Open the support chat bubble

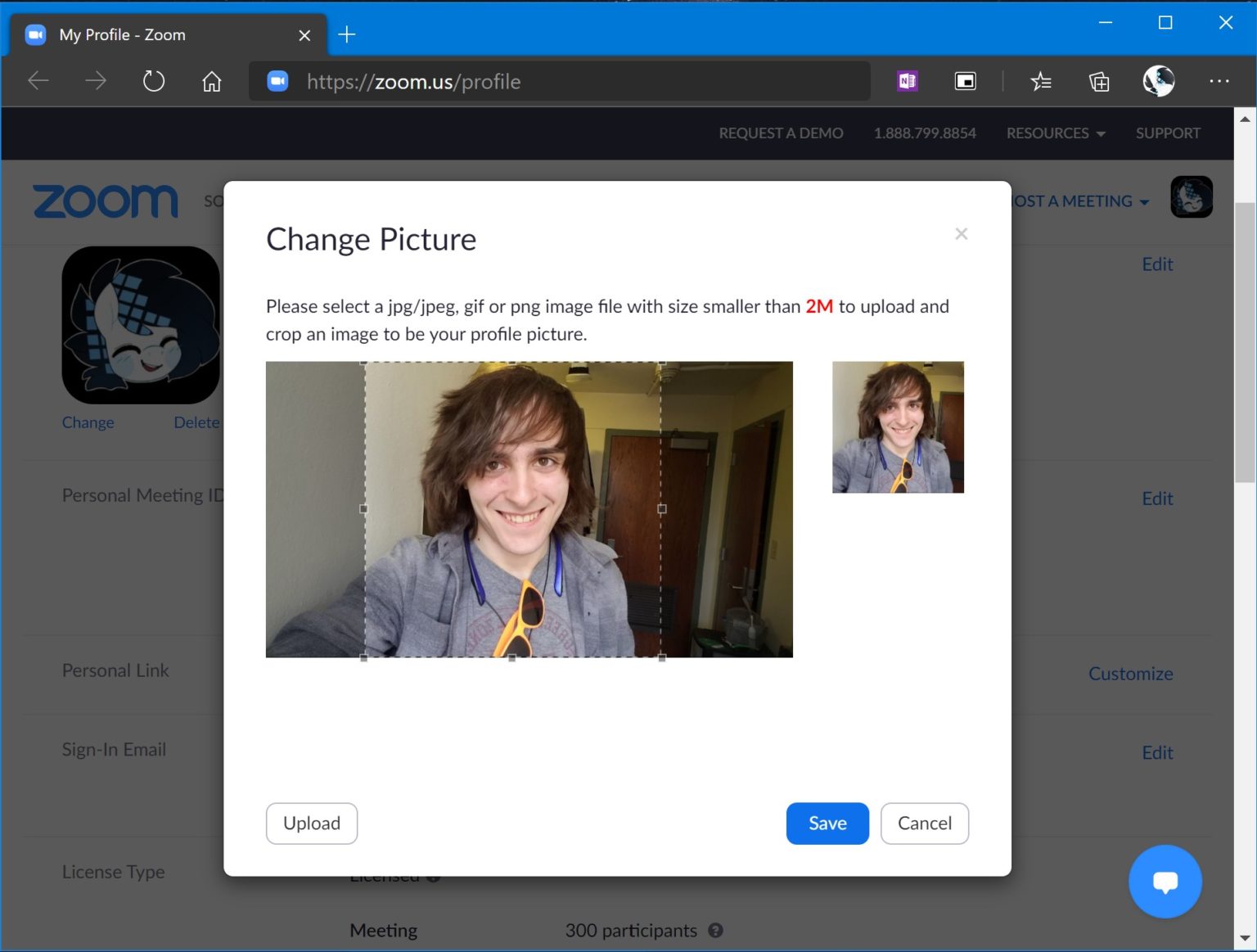(x=1165, y=882)
